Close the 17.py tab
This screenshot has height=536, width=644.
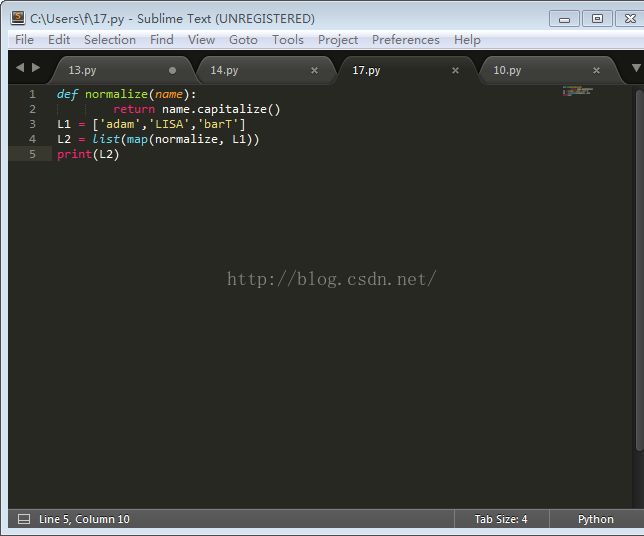click(455, 71)
